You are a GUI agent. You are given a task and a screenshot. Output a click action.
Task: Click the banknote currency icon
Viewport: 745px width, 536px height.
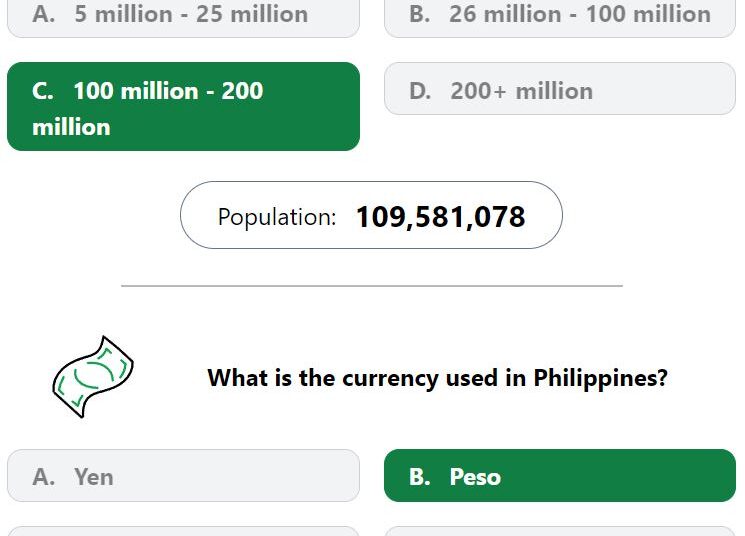(93, 377)
